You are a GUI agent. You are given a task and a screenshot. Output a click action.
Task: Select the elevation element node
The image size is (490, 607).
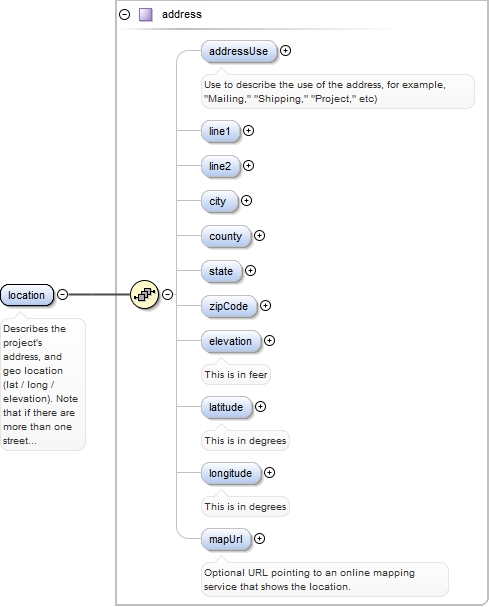pos(231,341)
